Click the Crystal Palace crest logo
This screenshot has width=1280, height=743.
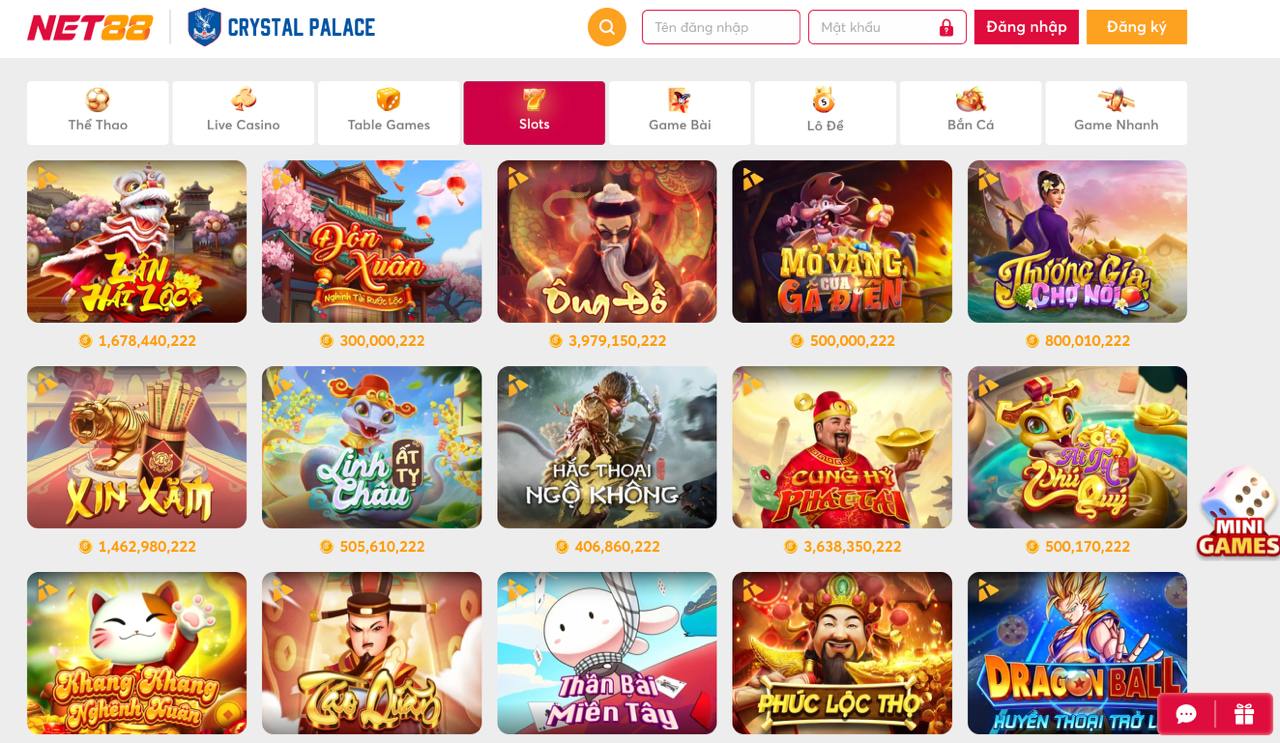[x=205, y=27]
